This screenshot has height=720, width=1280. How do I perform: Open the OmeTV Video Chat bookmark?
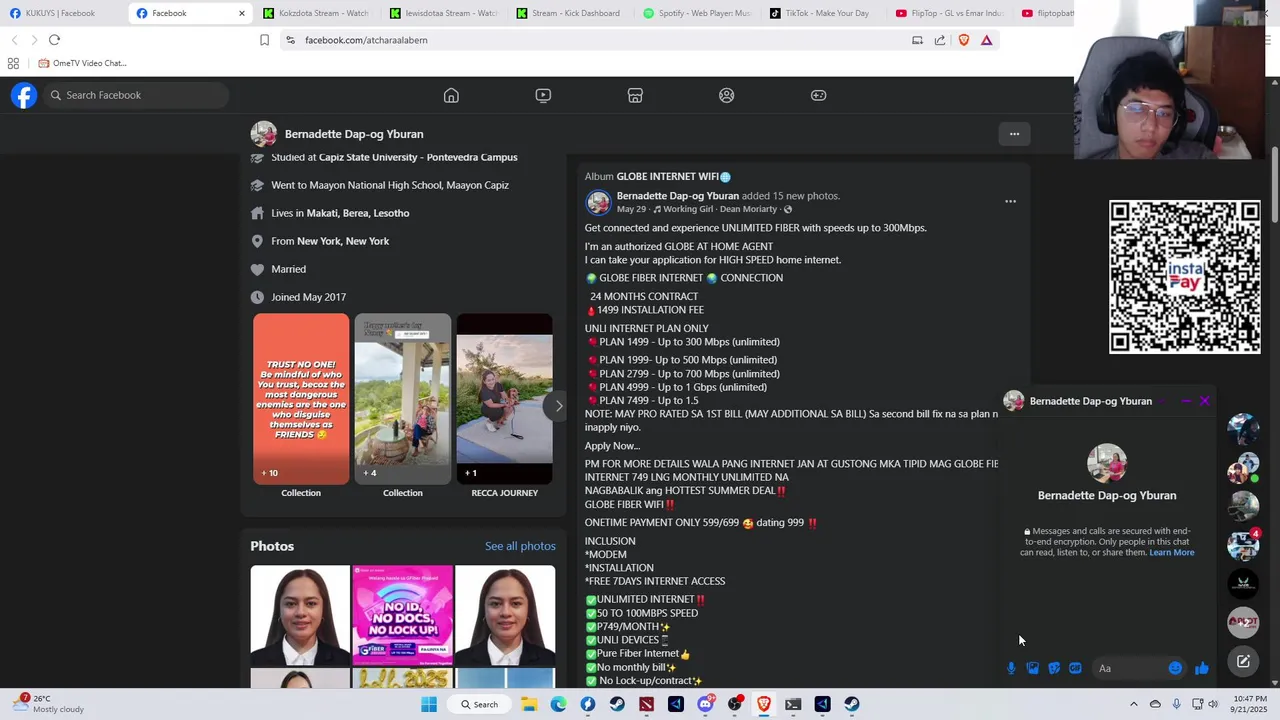(x=82, y=63)
